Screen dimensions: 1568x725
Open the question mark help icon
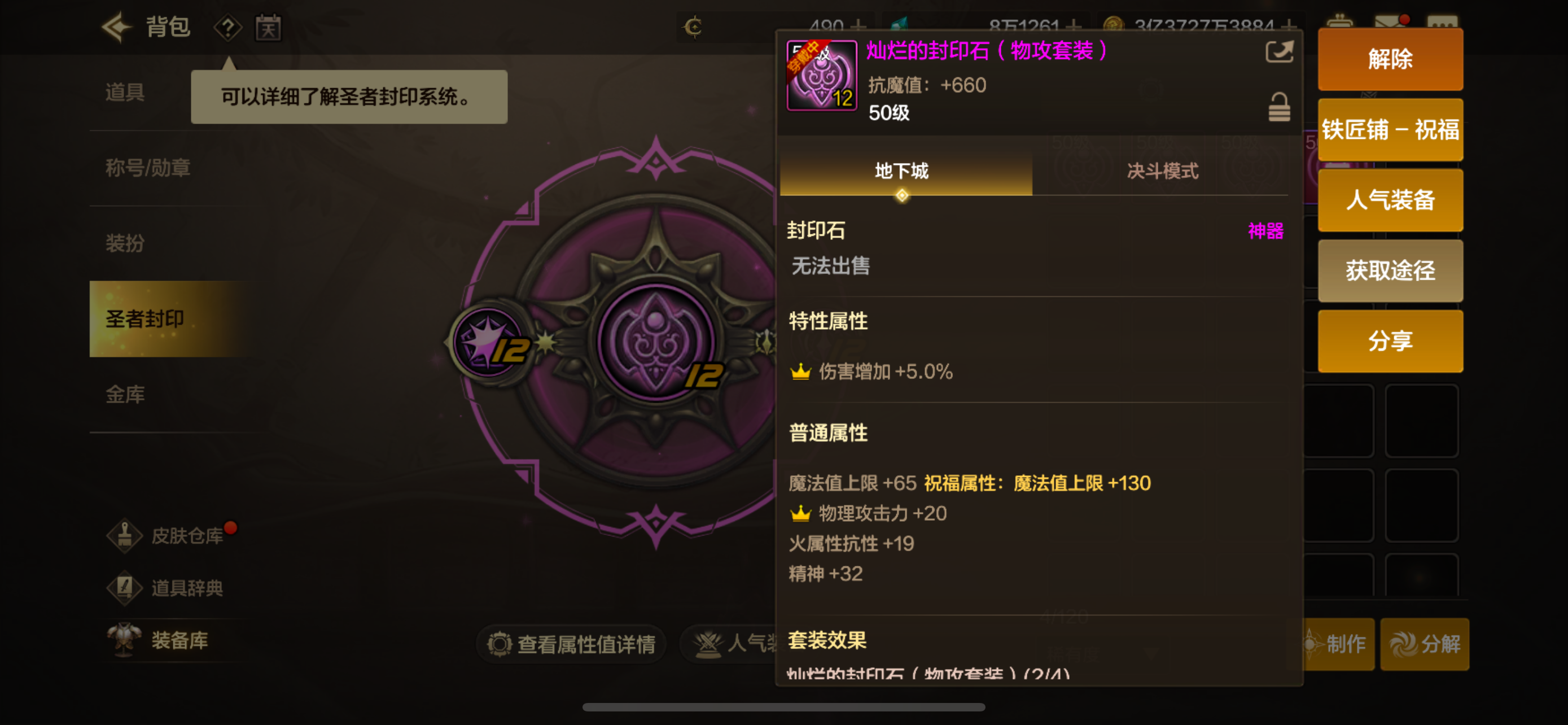[227, 28]
